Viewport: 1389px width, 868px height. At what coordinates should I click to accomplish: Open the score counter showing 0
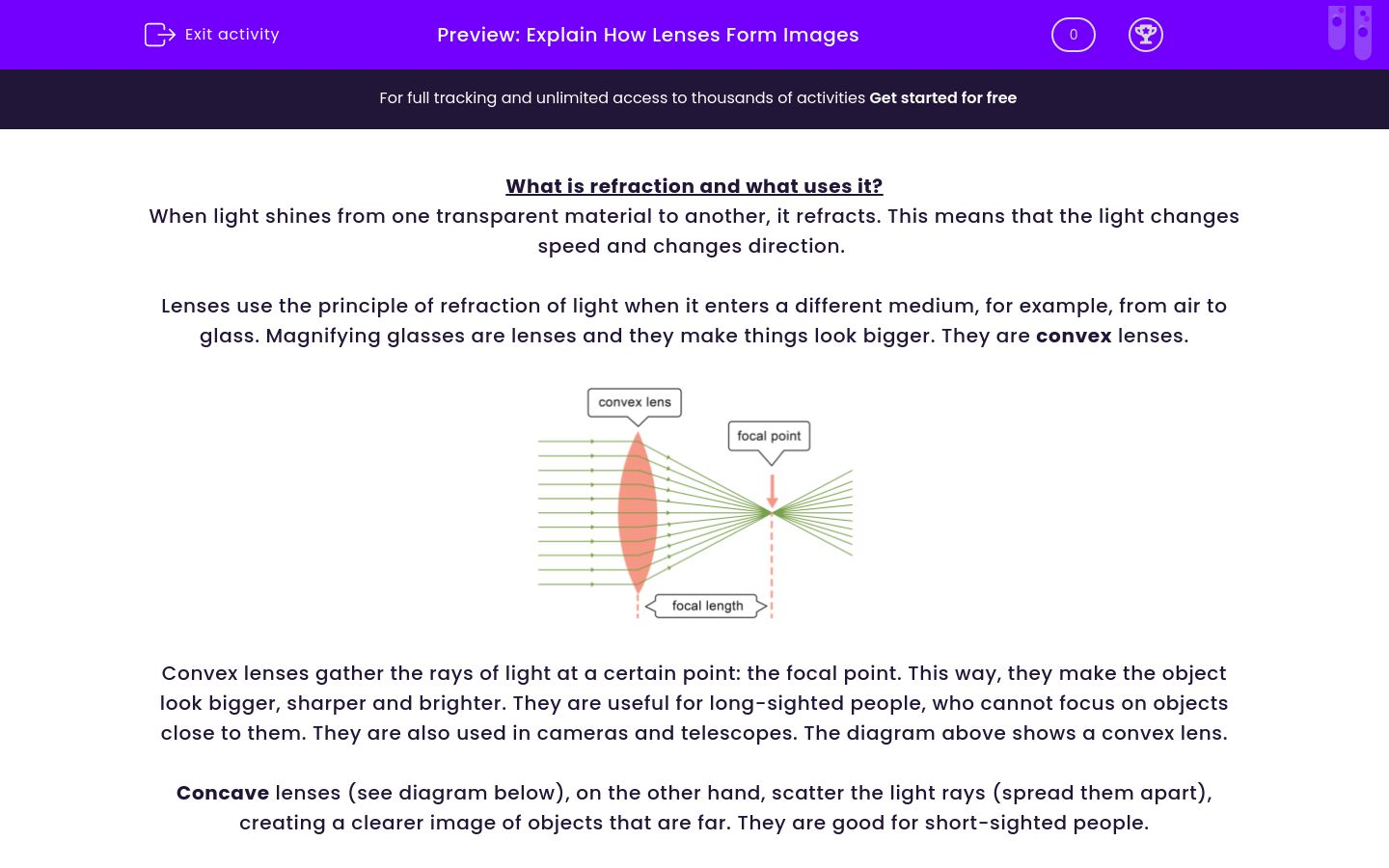pyautogui.click(x=1073, y=34)
